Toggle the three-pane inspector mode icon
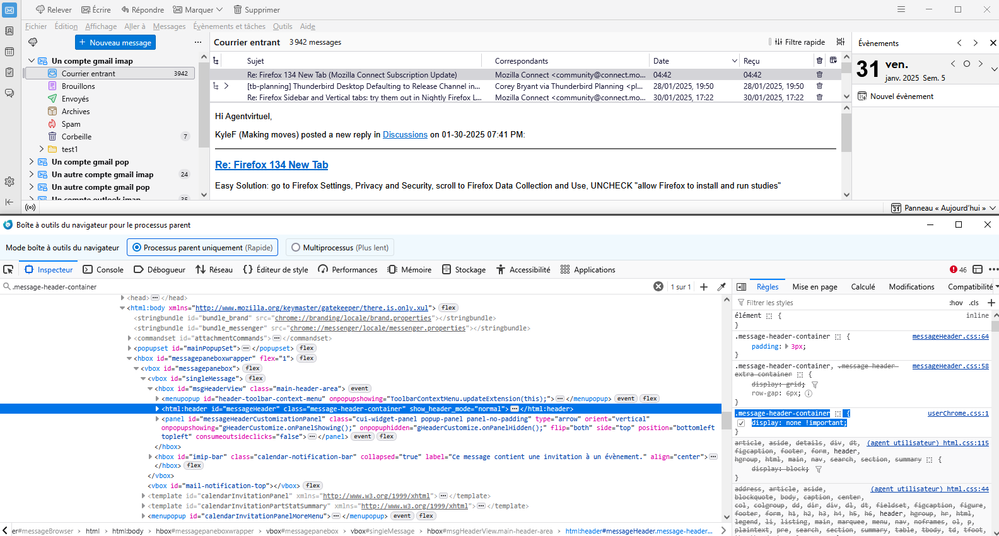 (741, 287)
